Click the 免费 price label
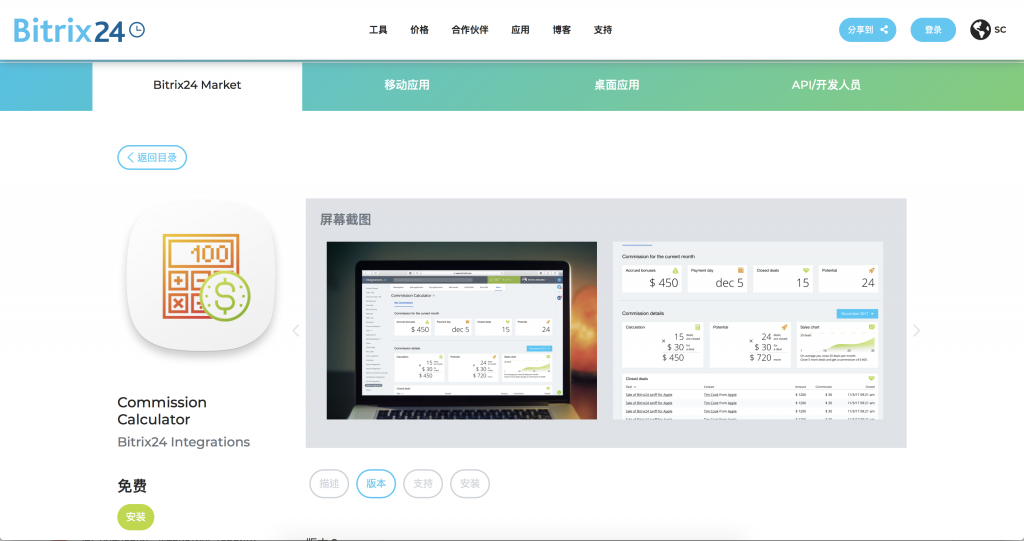This screenshot has height=541, width=1024. click(132, 486)
